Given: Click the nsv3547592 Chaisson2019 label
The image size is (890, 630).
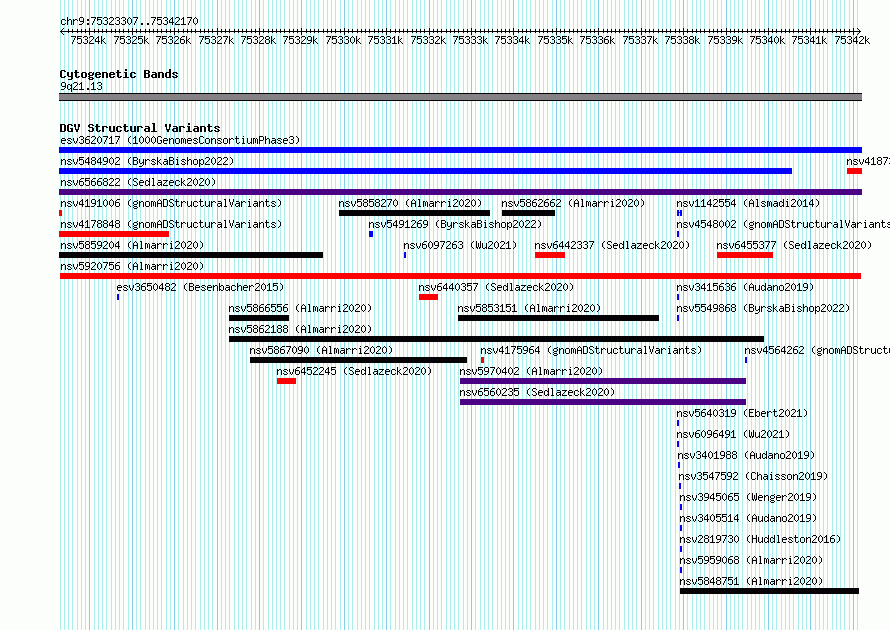Looking at the screenshot, I should (x=754, y=476).
